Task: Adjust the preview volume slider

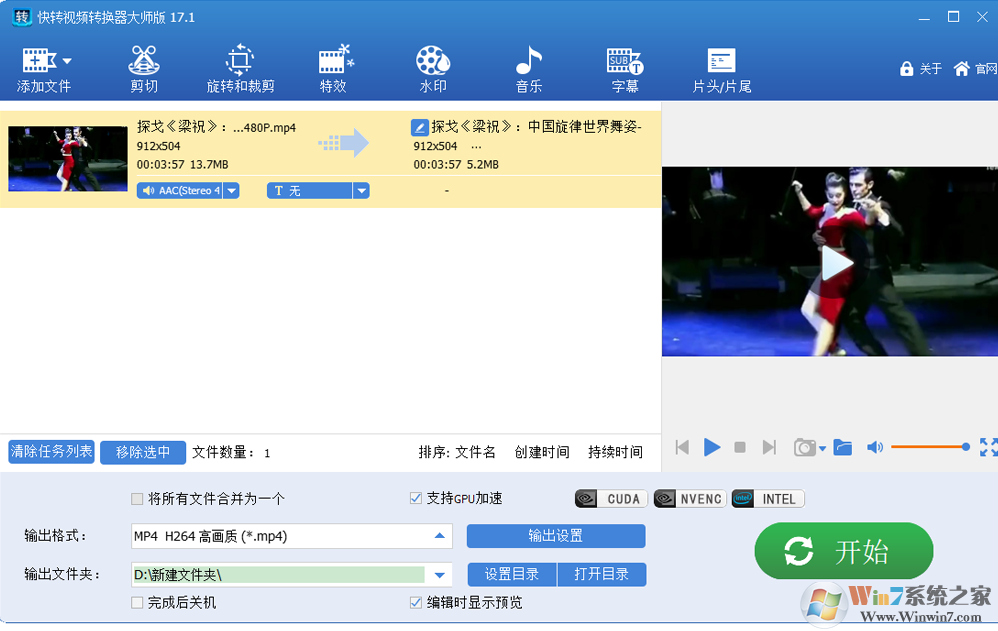Action: pyautogui.click(x=928, y=447)
